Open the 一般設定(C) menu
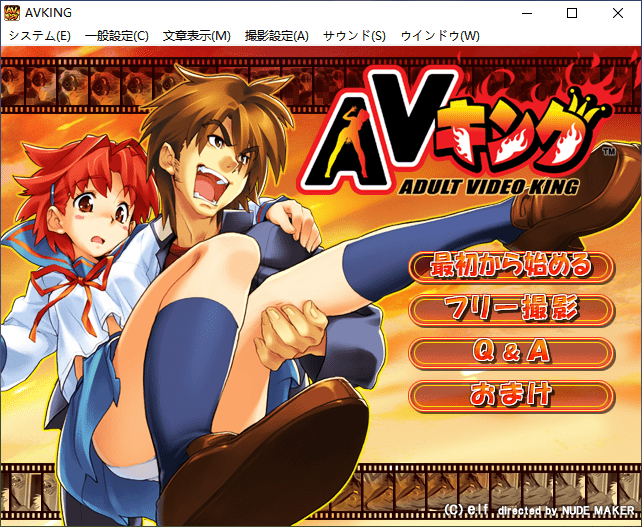 pyautogui.click(x=117, y=36)
